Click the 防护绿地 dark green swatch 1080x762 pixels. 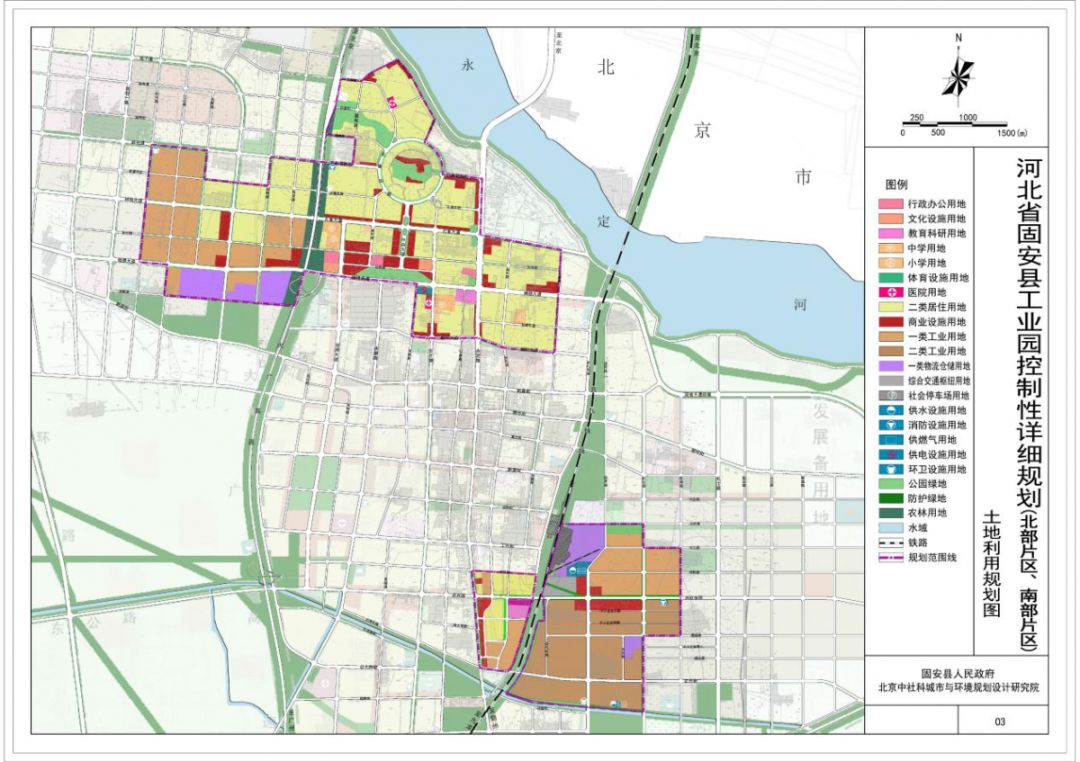[x=891, y=499]
